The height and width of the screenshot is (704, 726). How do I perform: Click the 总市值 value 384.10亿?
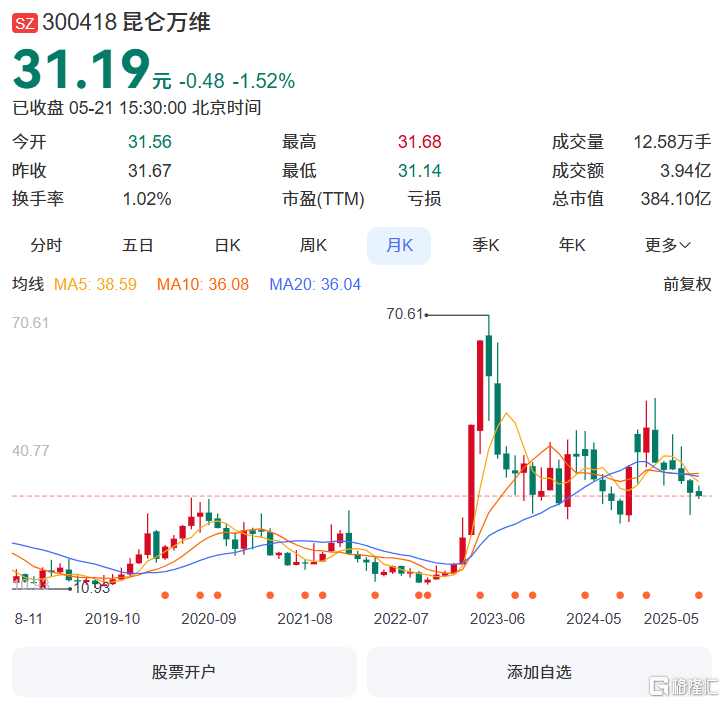(676, 199)
